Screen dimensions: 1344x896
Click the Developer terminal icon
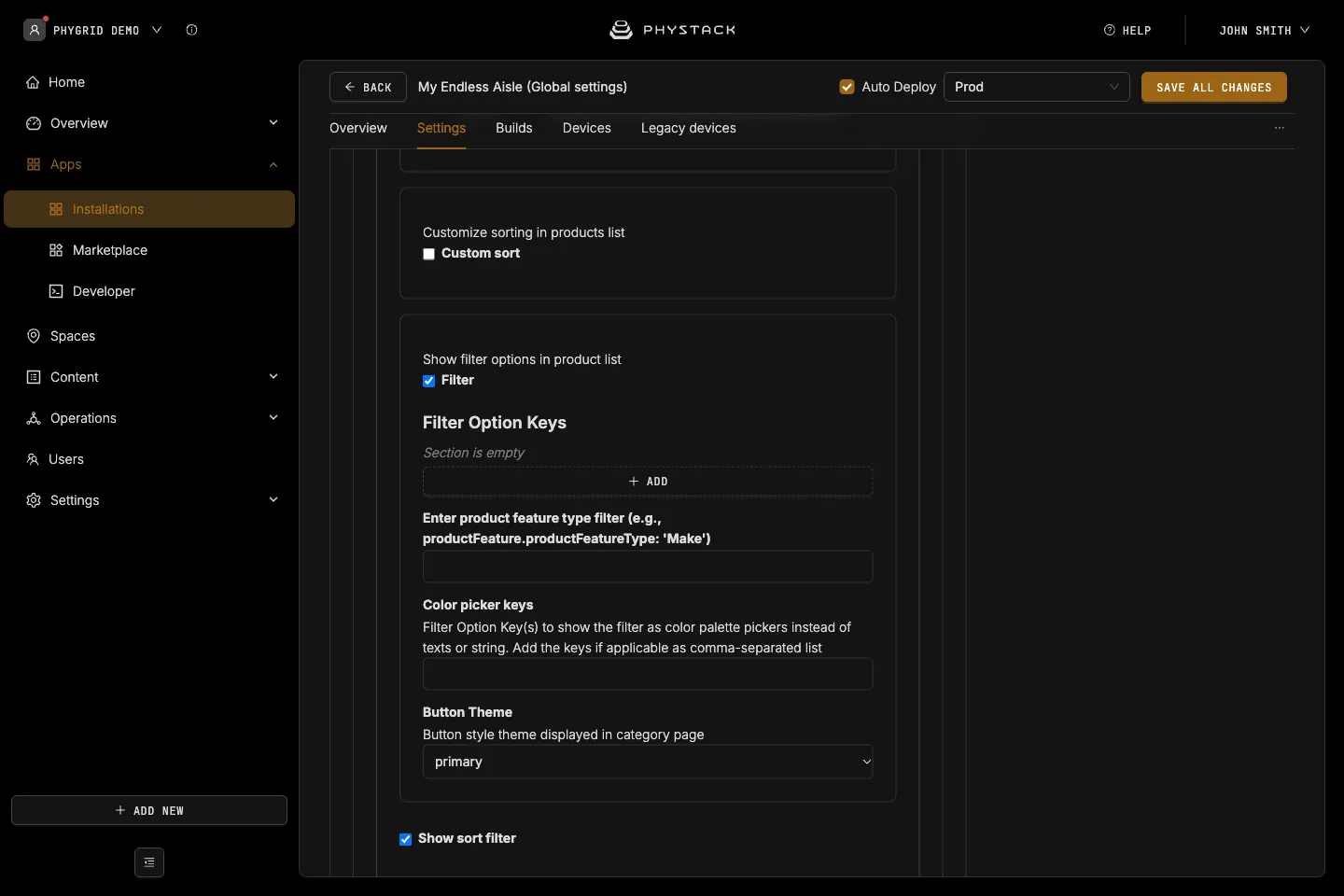pos(56,291)
